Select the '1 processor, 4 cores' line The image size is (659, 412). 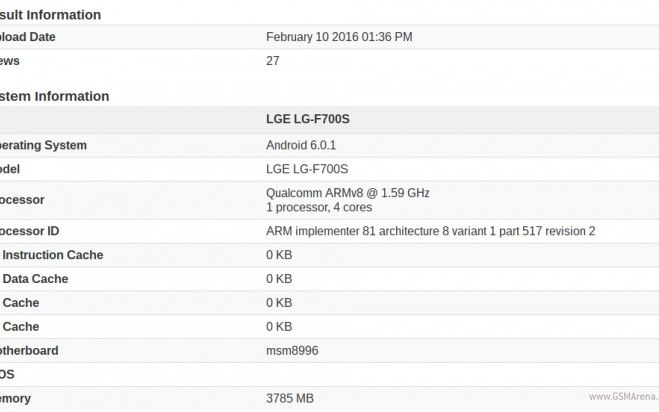tap(319, 207)
